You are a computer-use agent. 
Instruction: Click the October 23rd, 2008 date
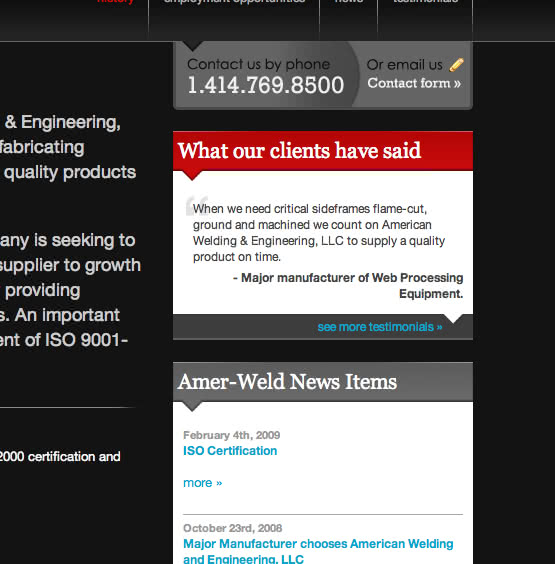pos(232,528)
